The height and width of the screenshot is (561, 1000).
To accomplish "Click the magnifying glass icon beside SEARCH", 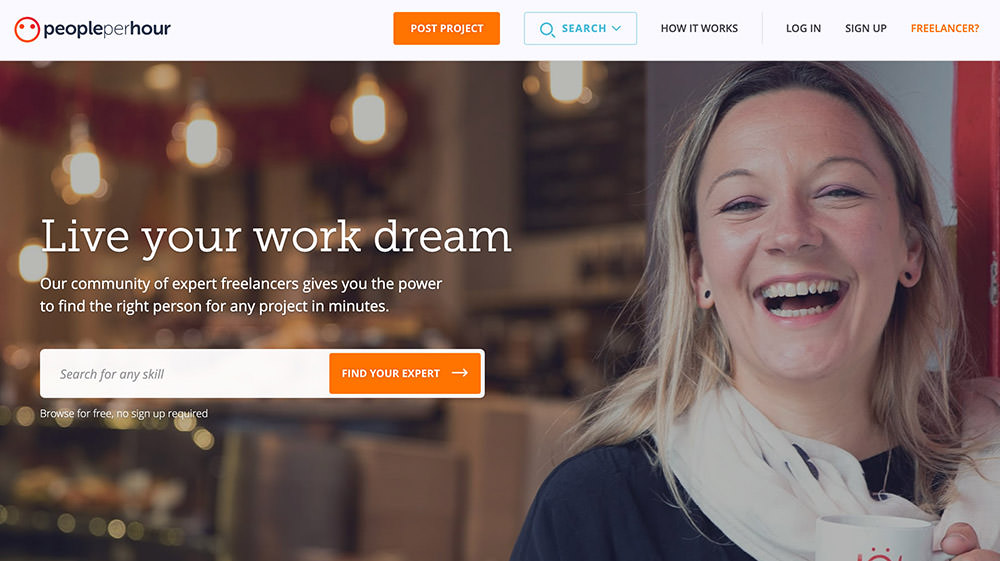I will tap(547, 29).
